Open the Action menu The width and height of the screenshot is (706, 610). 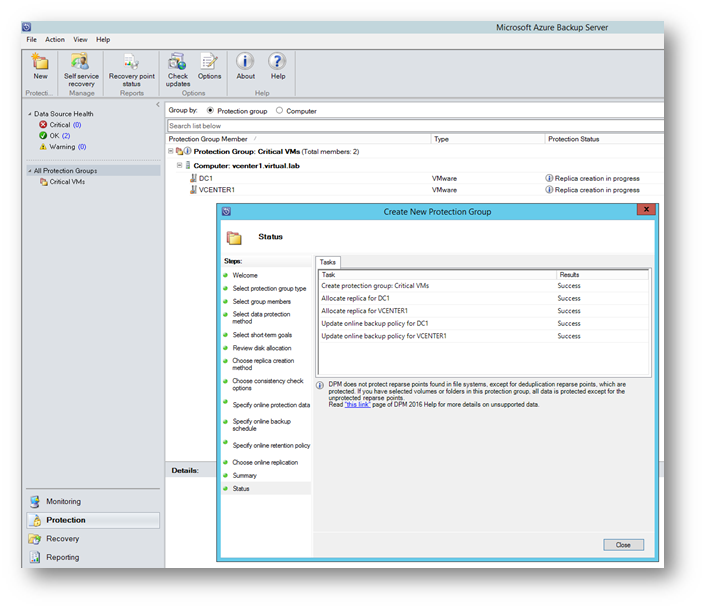pos(55,40)
